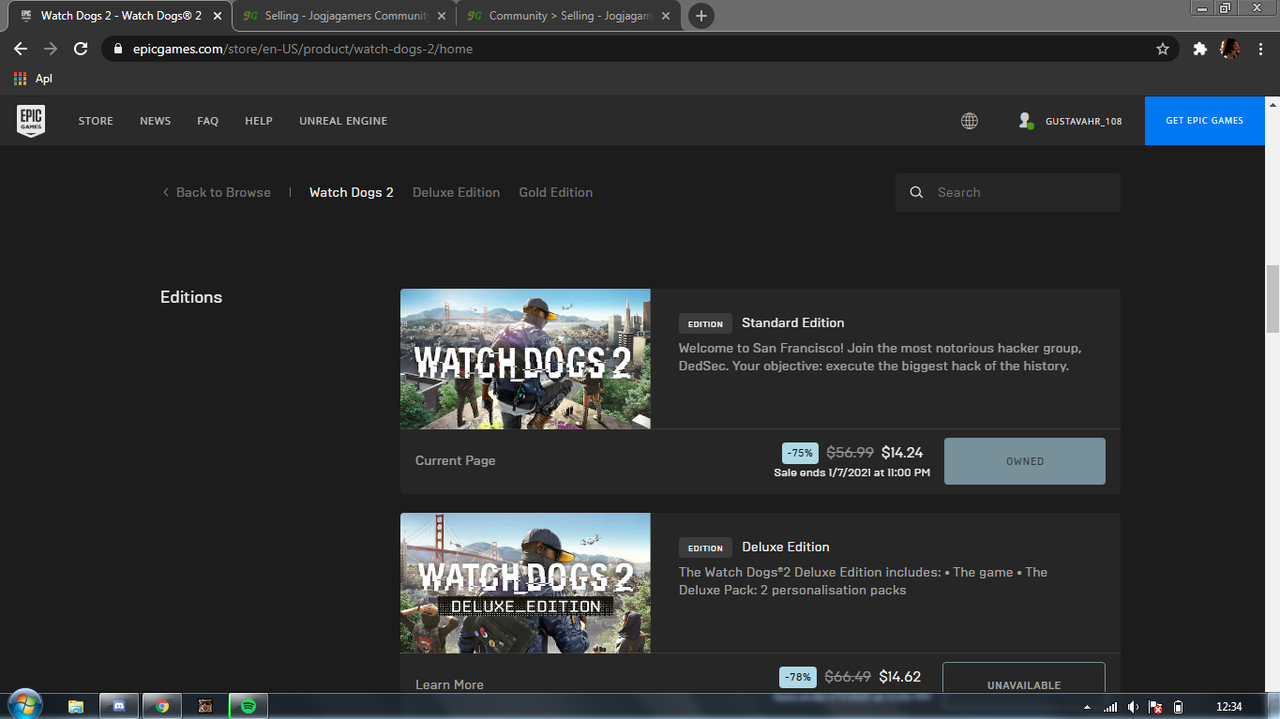The height and width of the screenshot is (719, 1280).
Task: Open the language globe selector
Action: (969, 121)
